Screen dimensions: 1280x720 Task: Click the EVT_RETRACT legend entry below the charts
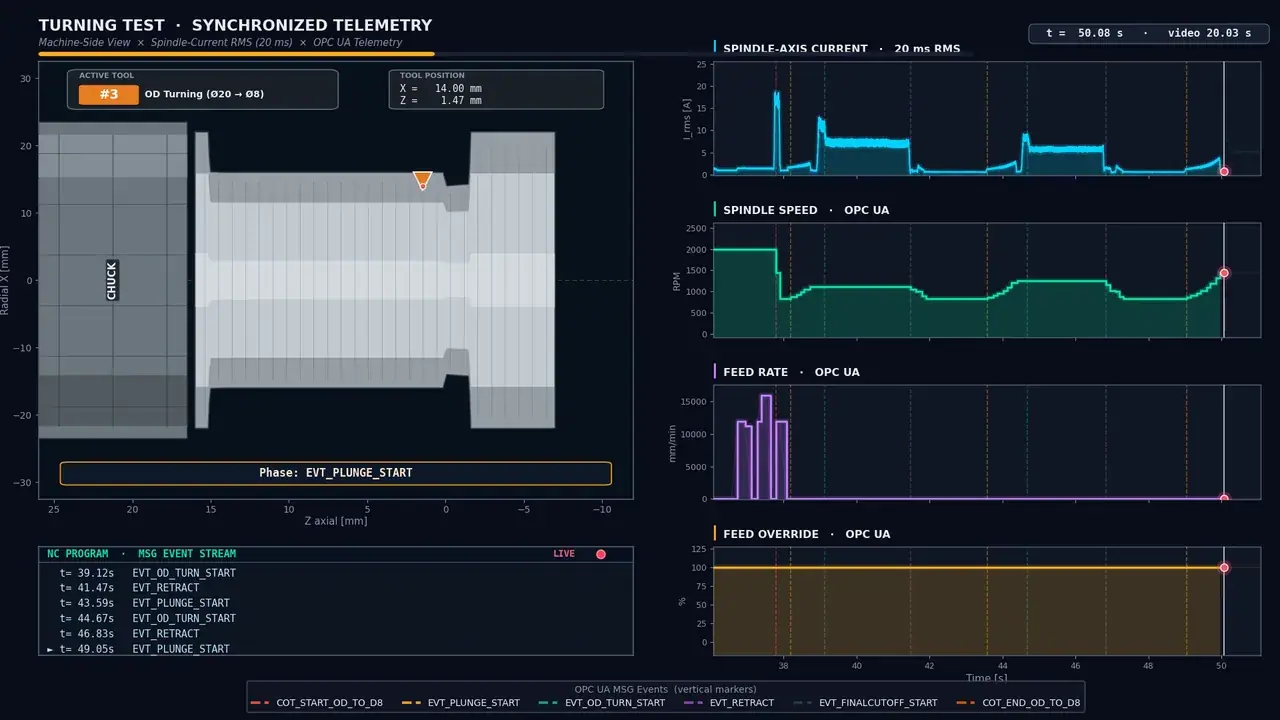click(728, 703)
